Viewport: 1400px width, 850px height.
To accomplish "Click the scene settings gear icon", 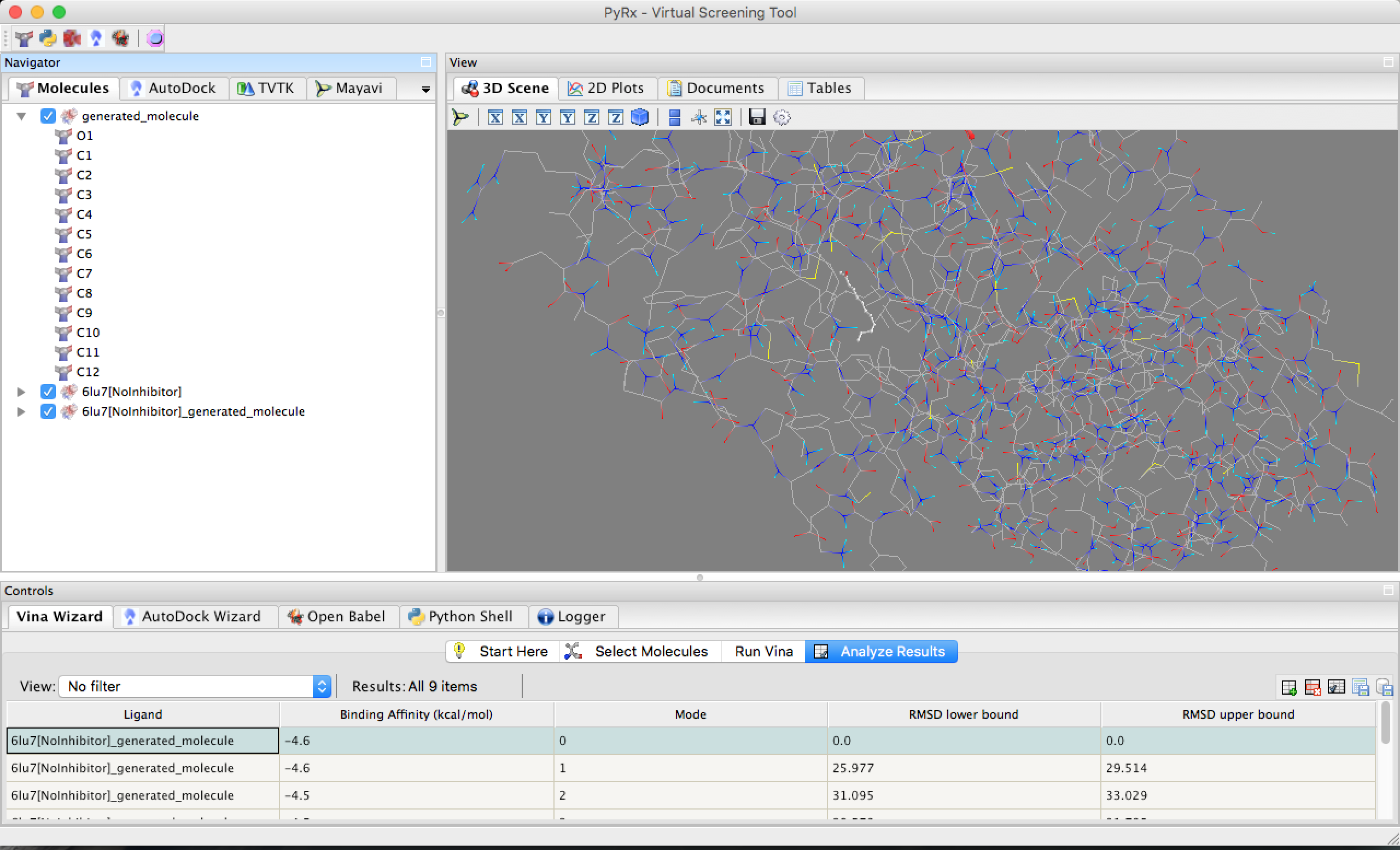I will pos(782,118).
